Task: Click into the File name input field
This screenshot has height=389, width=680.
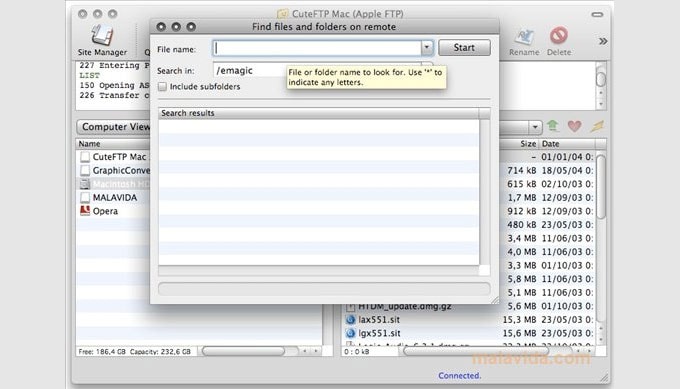Action: click(317, 48)
